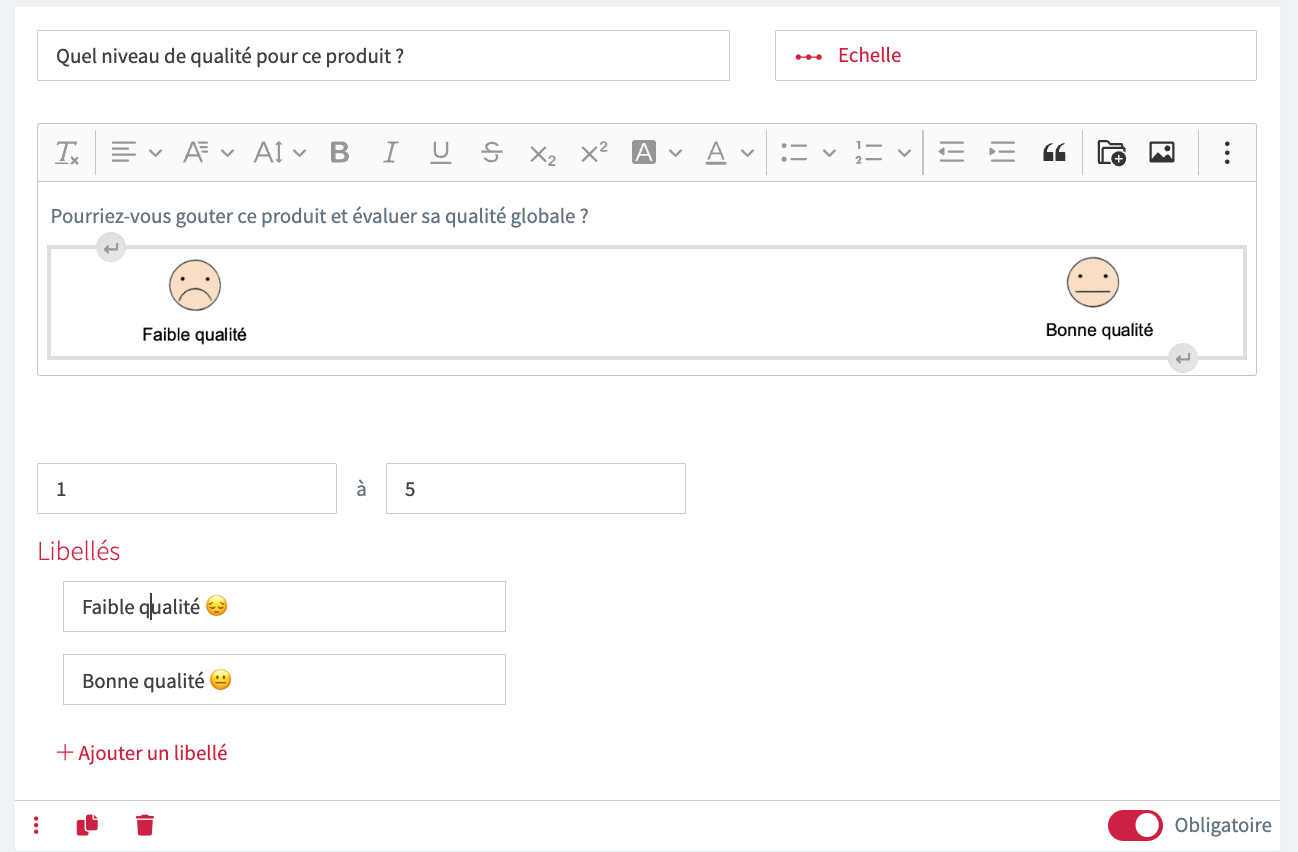
Task: Toggle strikethrough text formatting
Action: 491,153
